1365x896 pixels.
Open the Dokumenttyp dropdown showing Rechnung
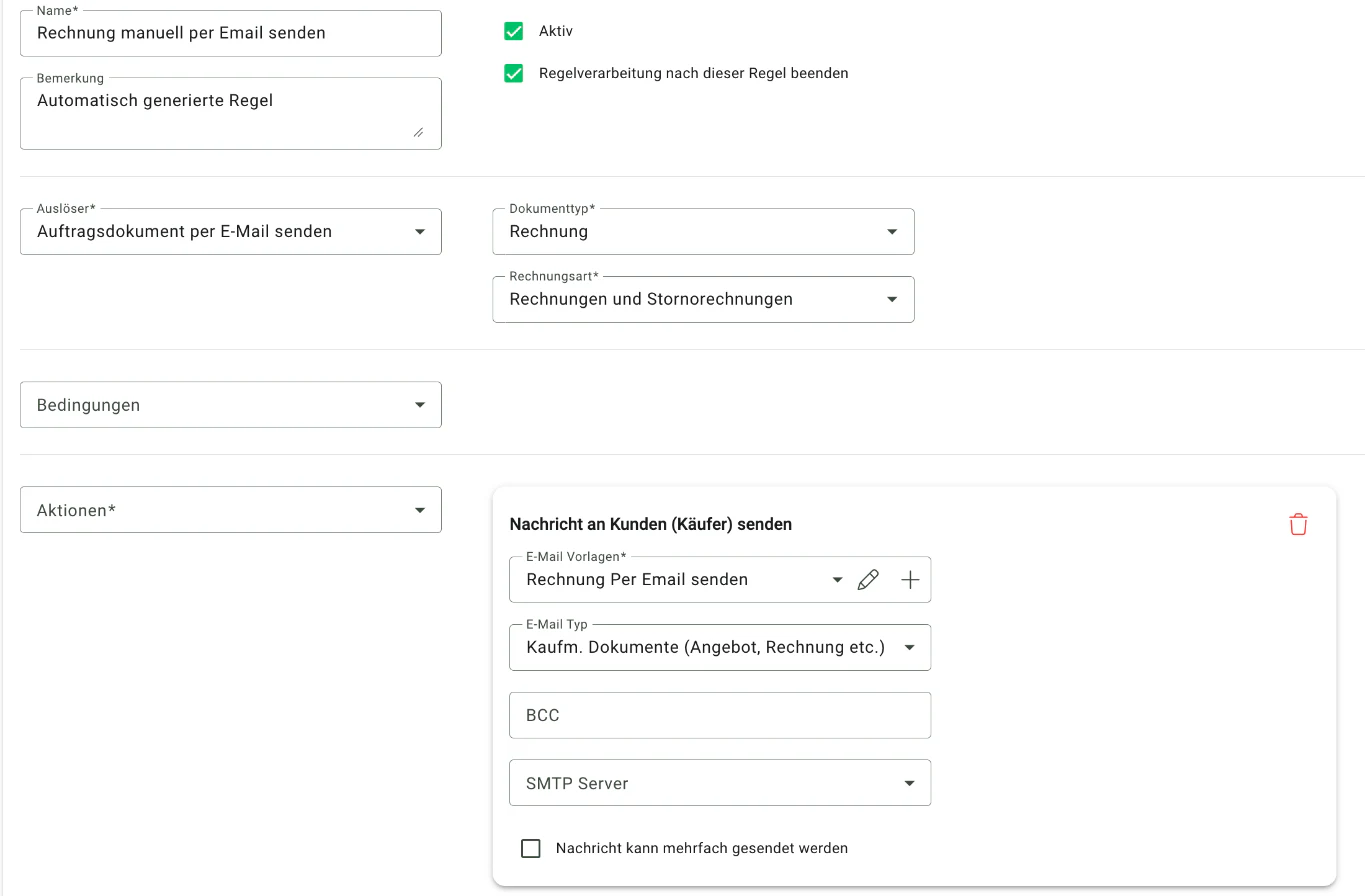(703, 231)
